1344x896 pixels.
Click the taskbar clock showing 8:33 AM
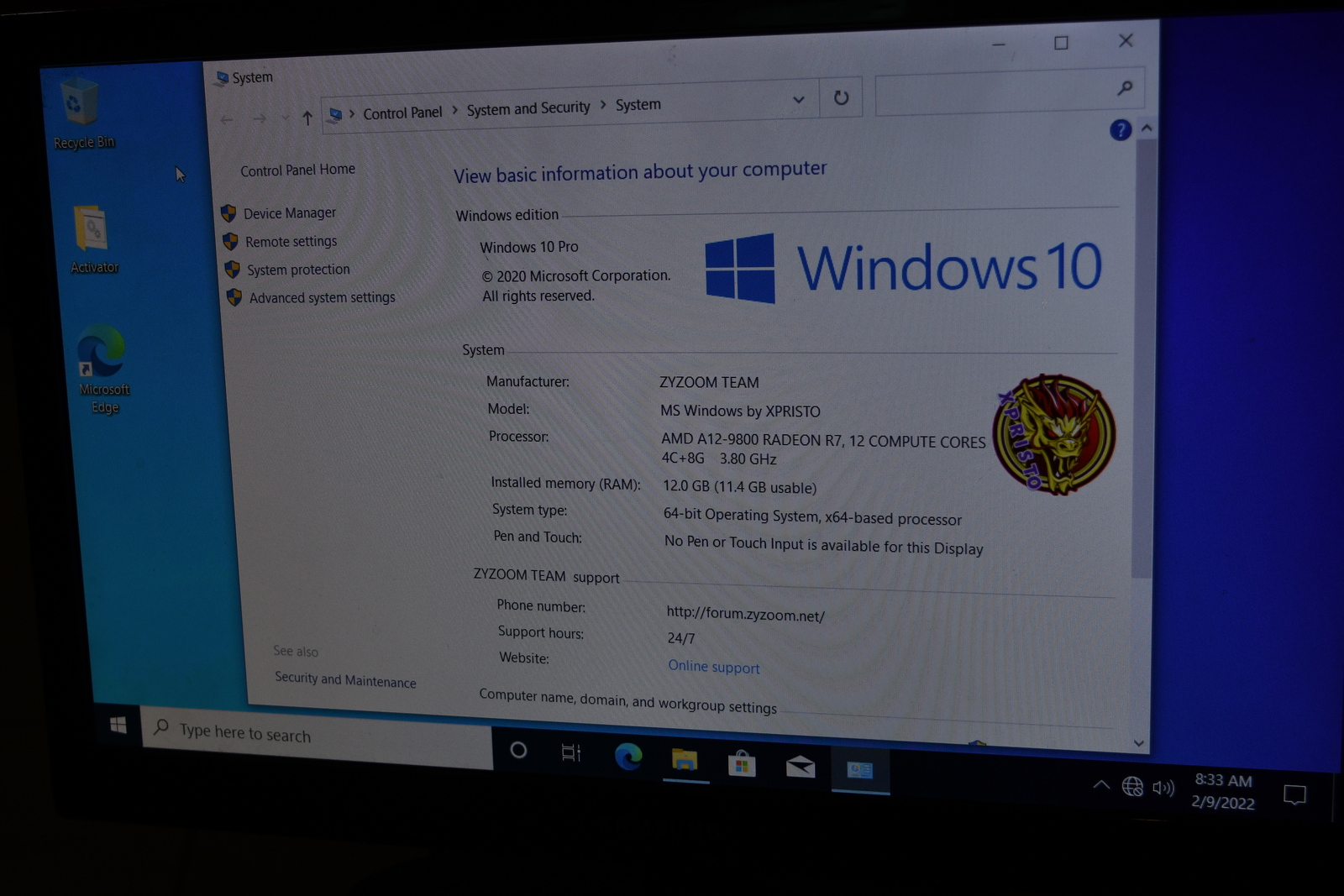click(1223, 791)
